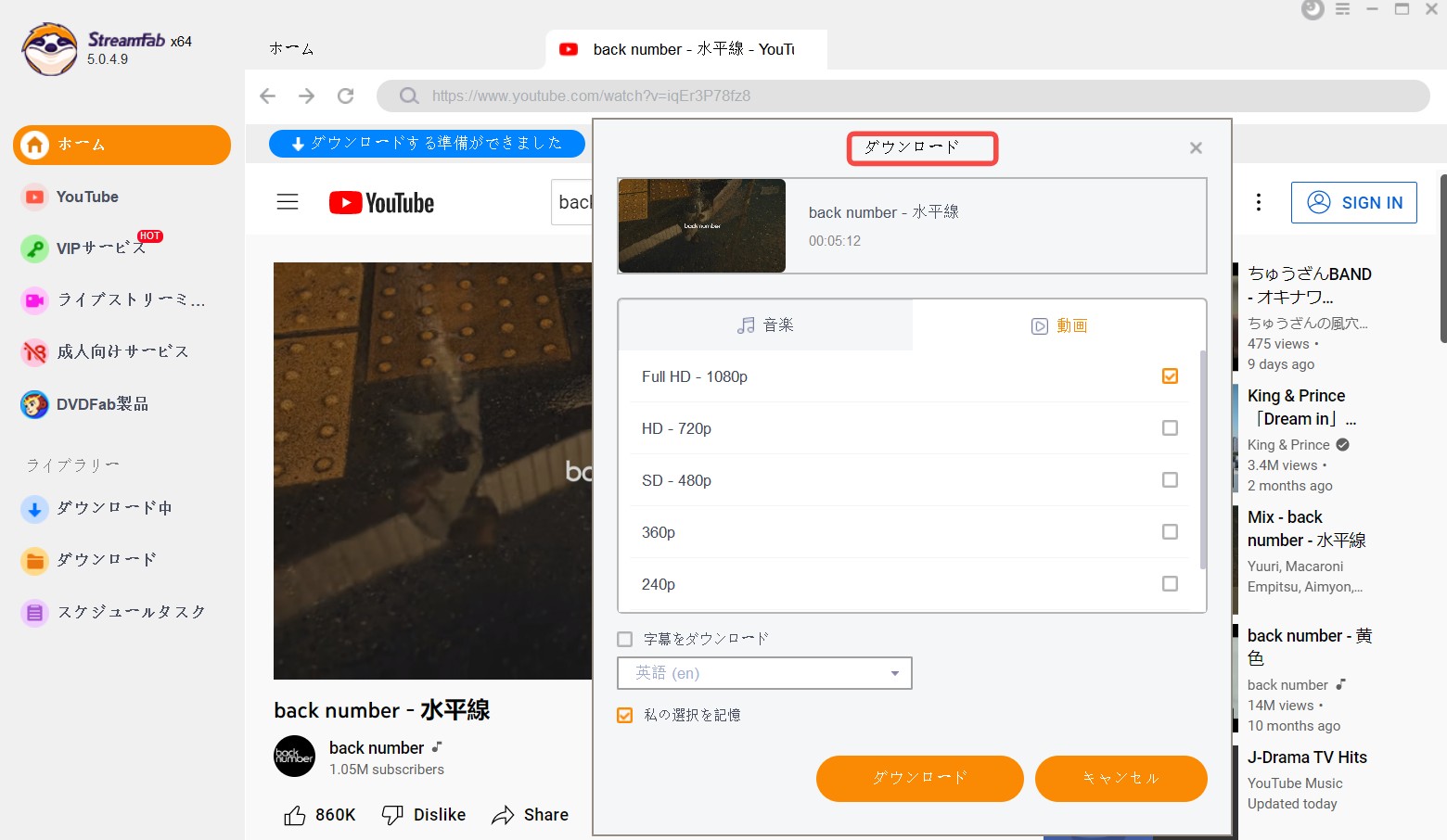Viewport: 1447px width, 840px height.
Task: Open the subtitle language dropdown
Action: pos(764,673)
